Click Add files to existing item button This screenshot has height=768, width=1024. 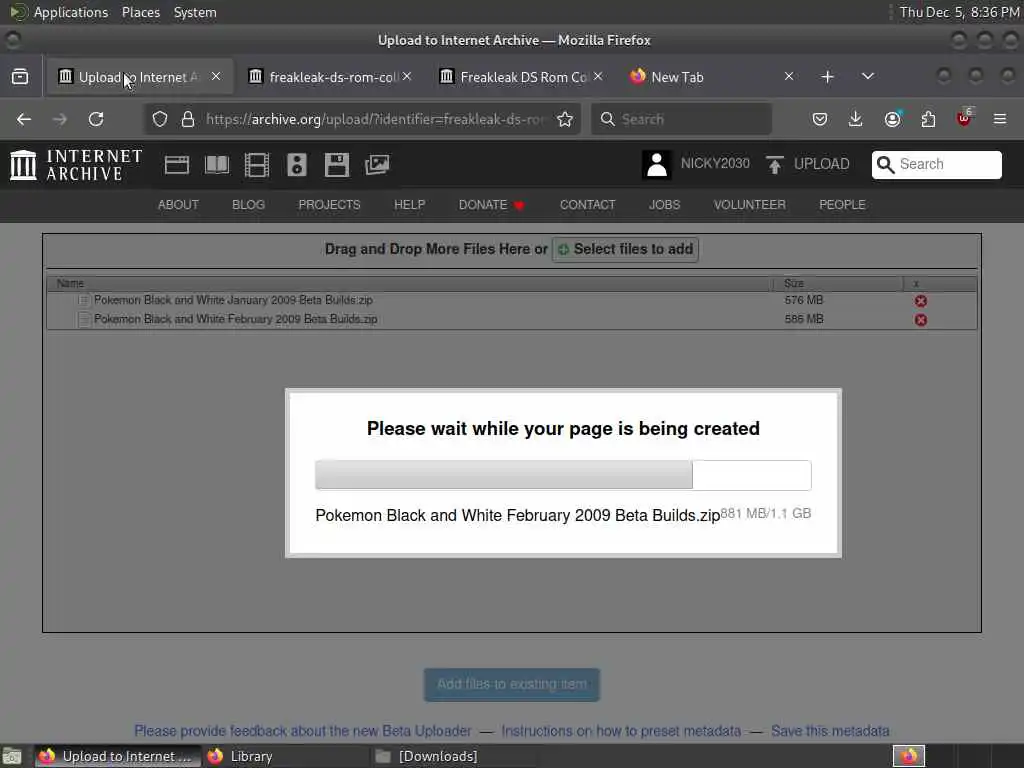point(512,684)
